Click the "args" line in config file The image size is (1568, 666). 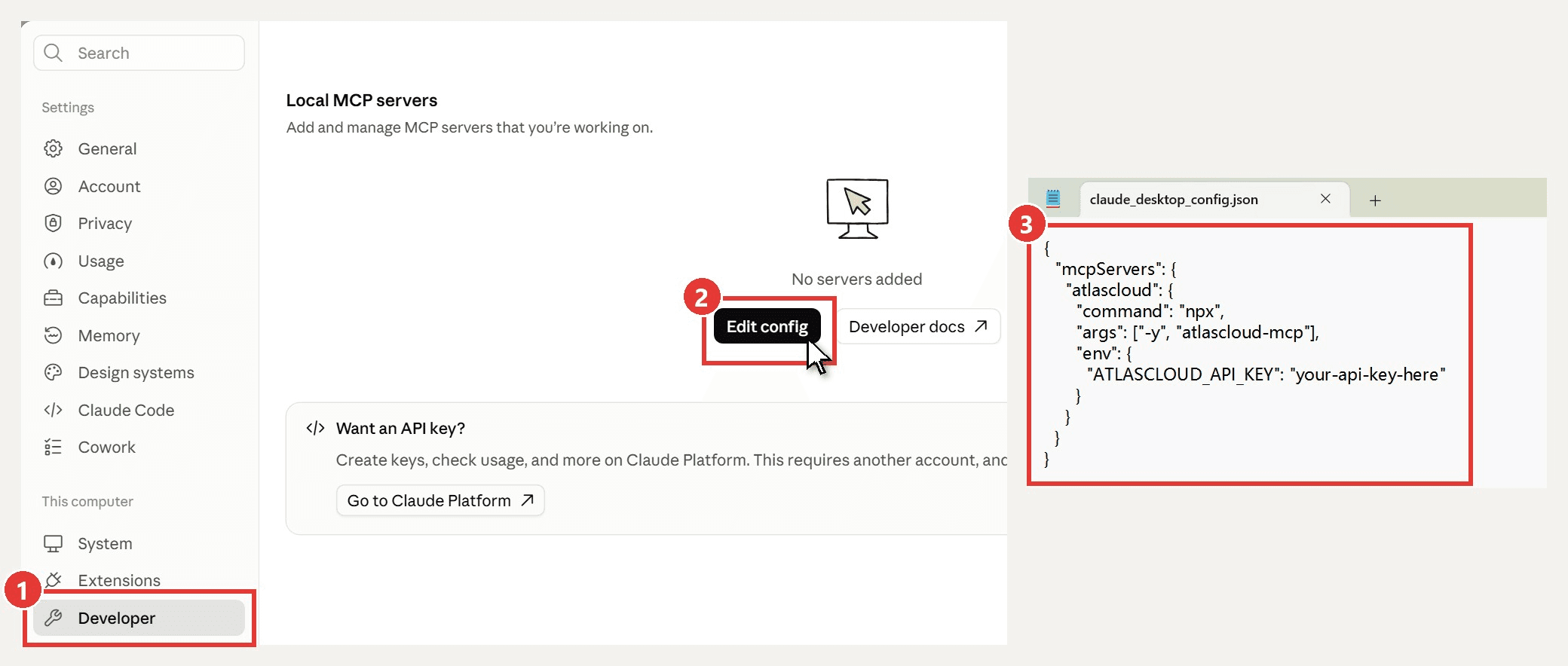tap(1198, 332)
